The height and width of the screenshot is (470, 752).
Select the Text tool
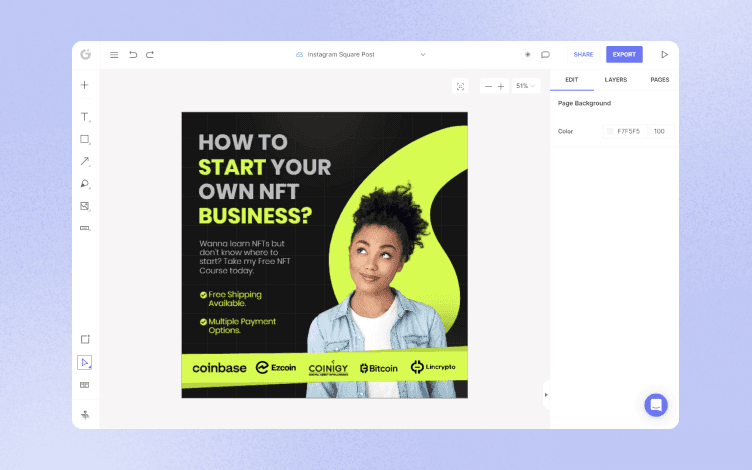(85, 117)
